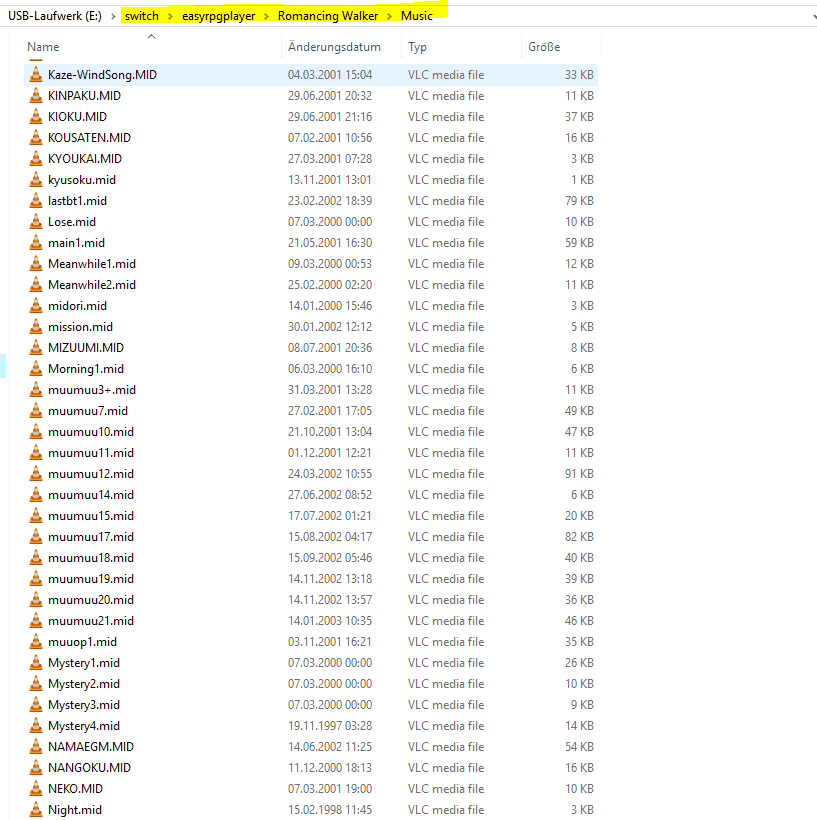Click the 91 KB size value
The image size is (817, 820).
(579, 473)
